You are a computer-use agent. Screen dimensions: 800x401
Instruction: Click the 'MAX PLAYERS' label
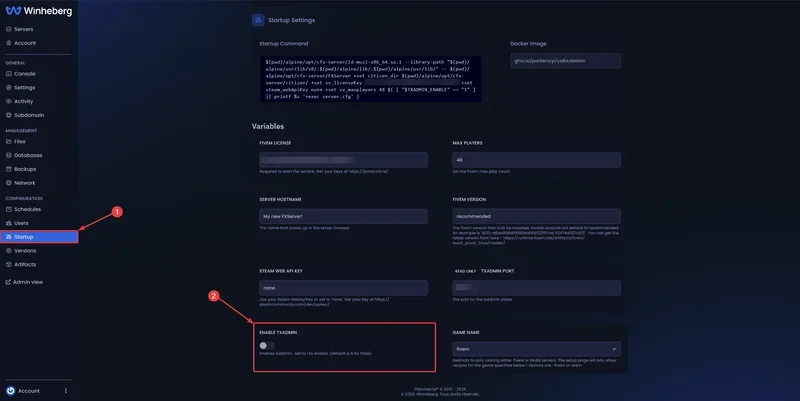click(467, 143)
